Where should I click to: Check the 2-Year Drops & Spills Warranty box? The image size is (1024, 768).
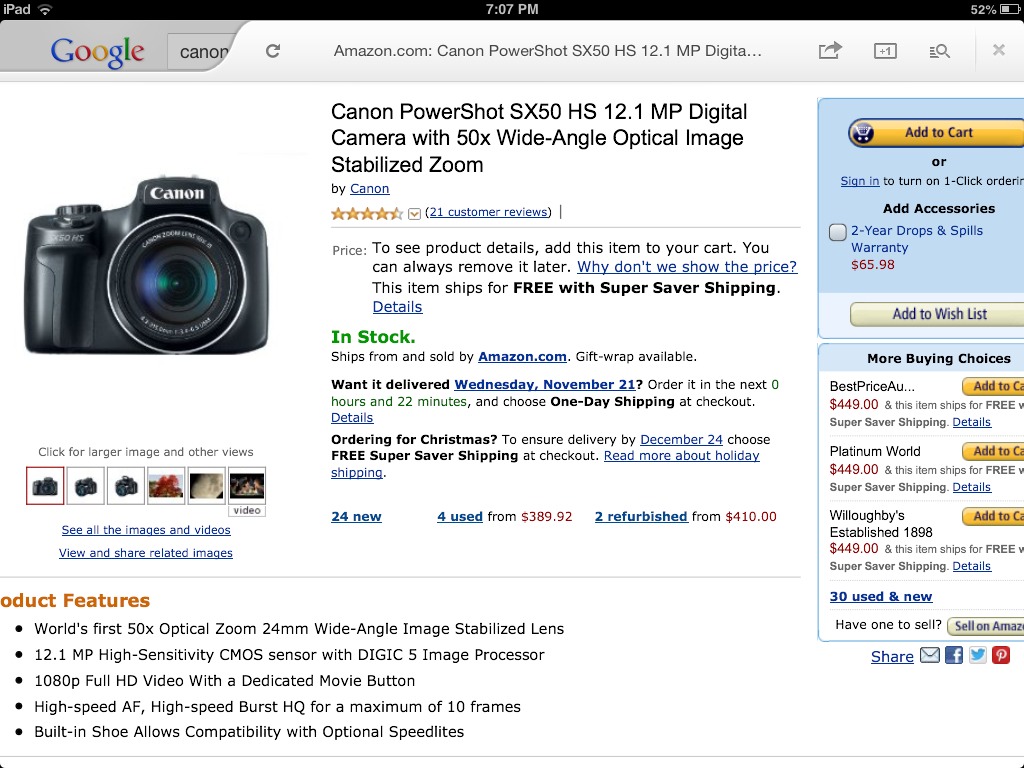[x=837, y=232]
